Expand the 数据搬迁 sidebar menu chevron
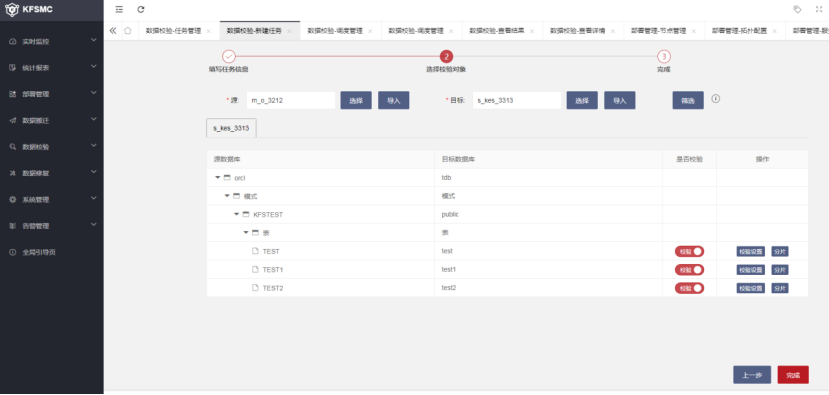The width and height of the screenshot is (829, 395). click(94, 120)
